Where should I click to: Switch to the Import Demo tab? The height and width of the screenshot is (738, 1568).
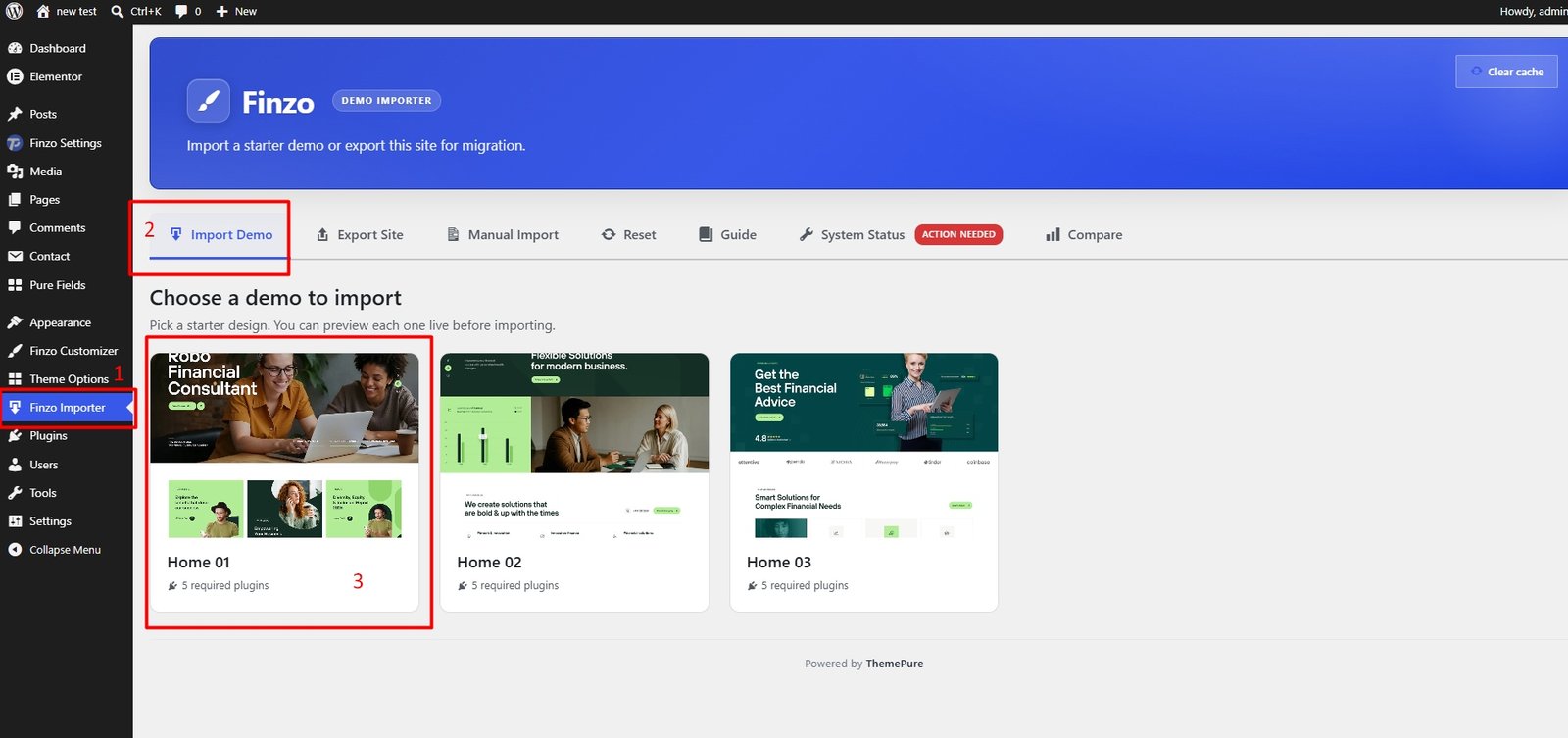220,235
